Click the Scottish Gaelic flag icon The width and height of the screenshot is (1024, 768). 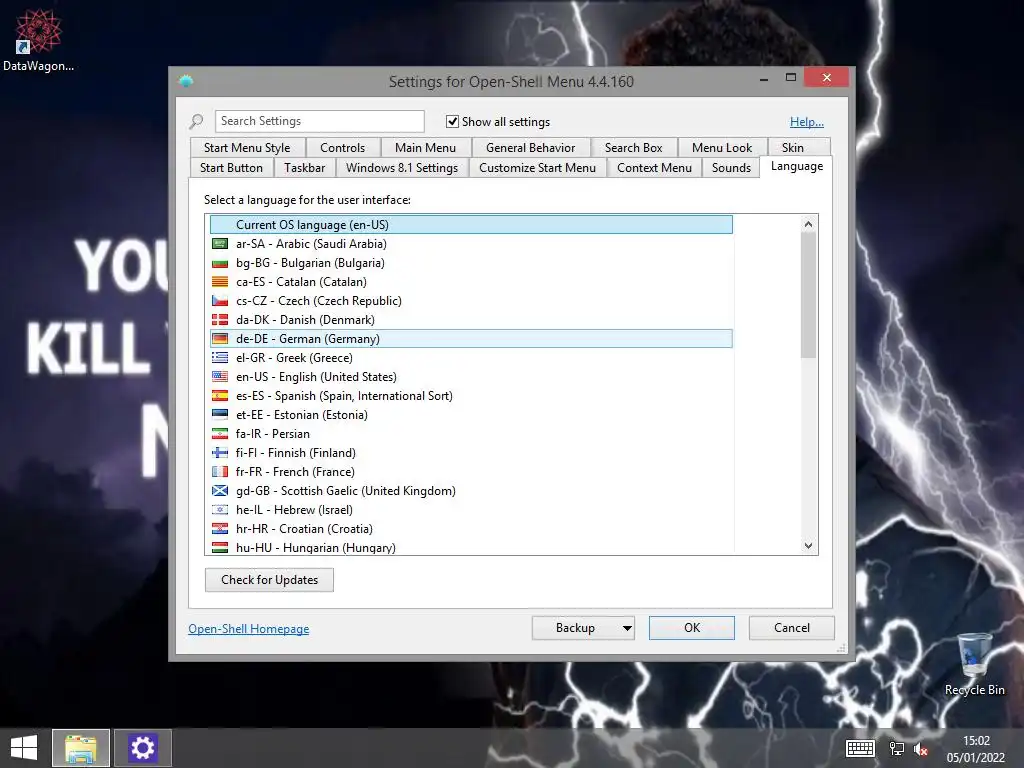[x=220, y=490]
